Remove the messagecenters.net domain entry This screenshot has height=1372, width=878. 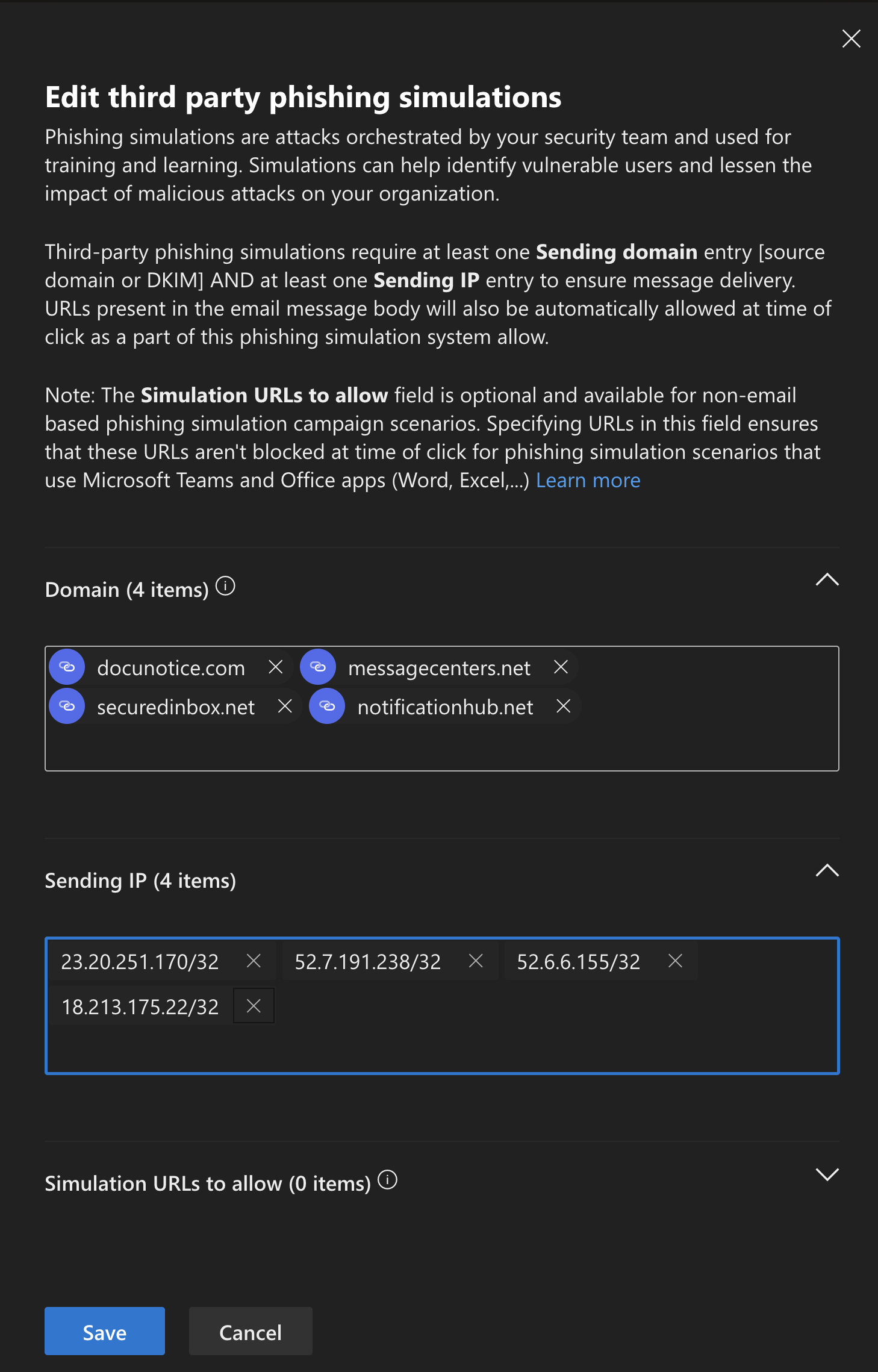(x=561, y=667)
